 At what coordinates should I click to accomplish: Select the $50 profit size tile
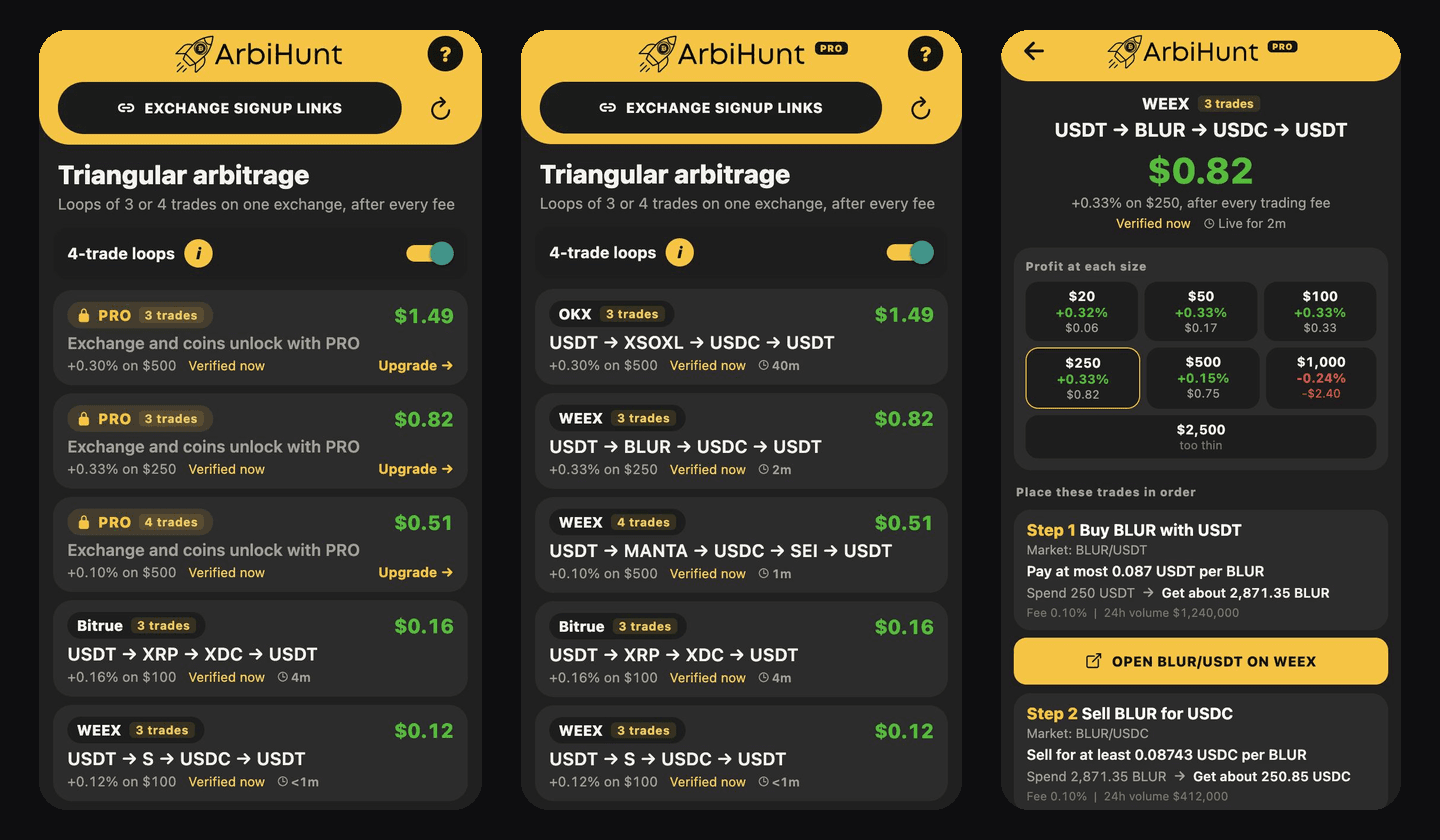pos(1201,312)
